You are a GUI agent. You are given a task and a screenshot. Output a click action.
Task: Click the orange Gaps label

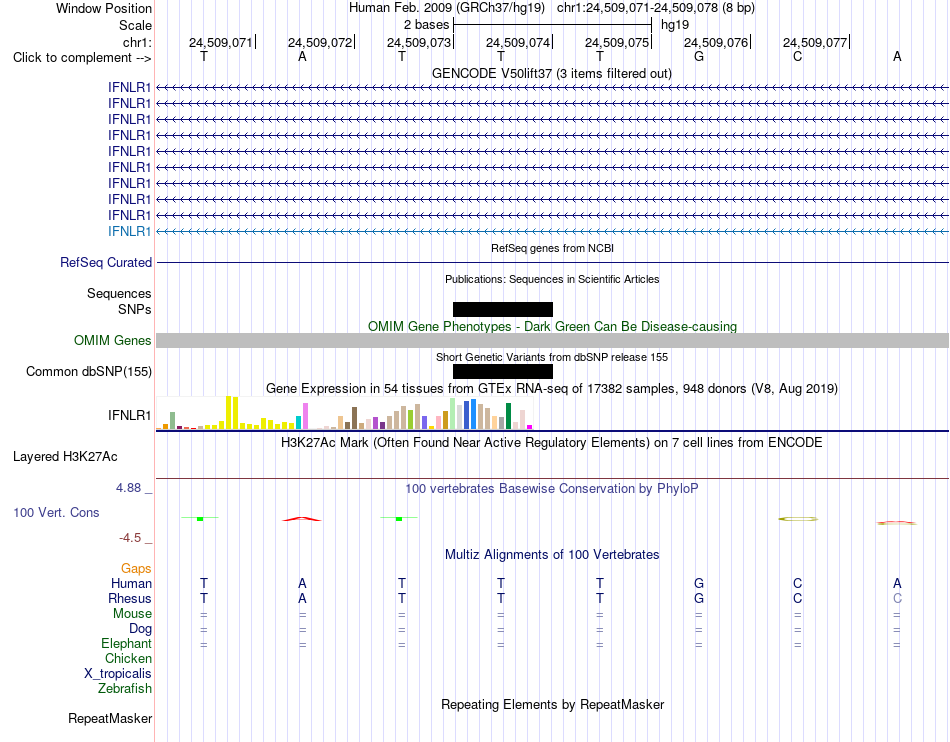(x=136, y=568)
